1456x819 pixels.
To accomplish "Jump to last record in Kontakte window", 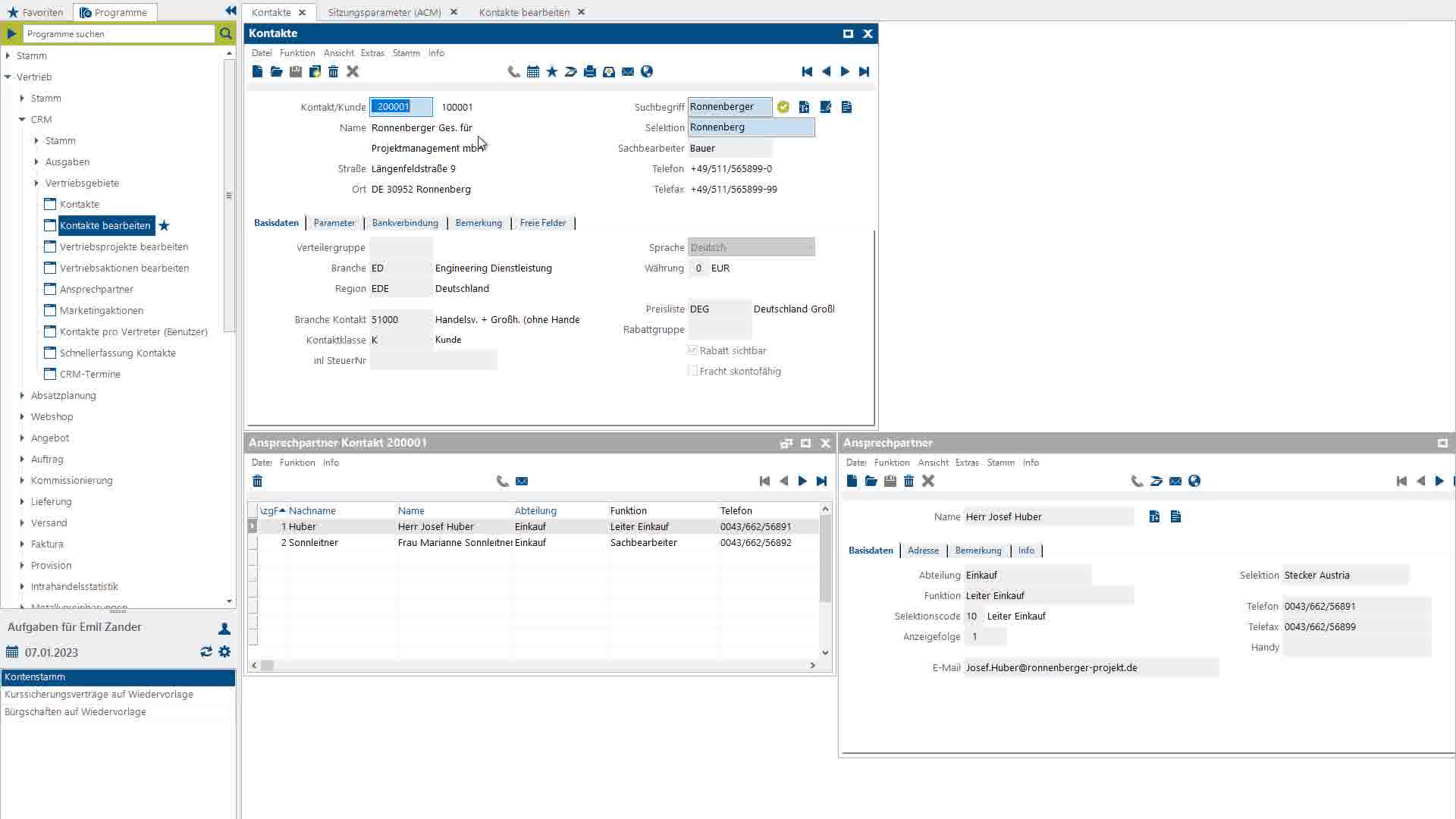I will [864, 71].
